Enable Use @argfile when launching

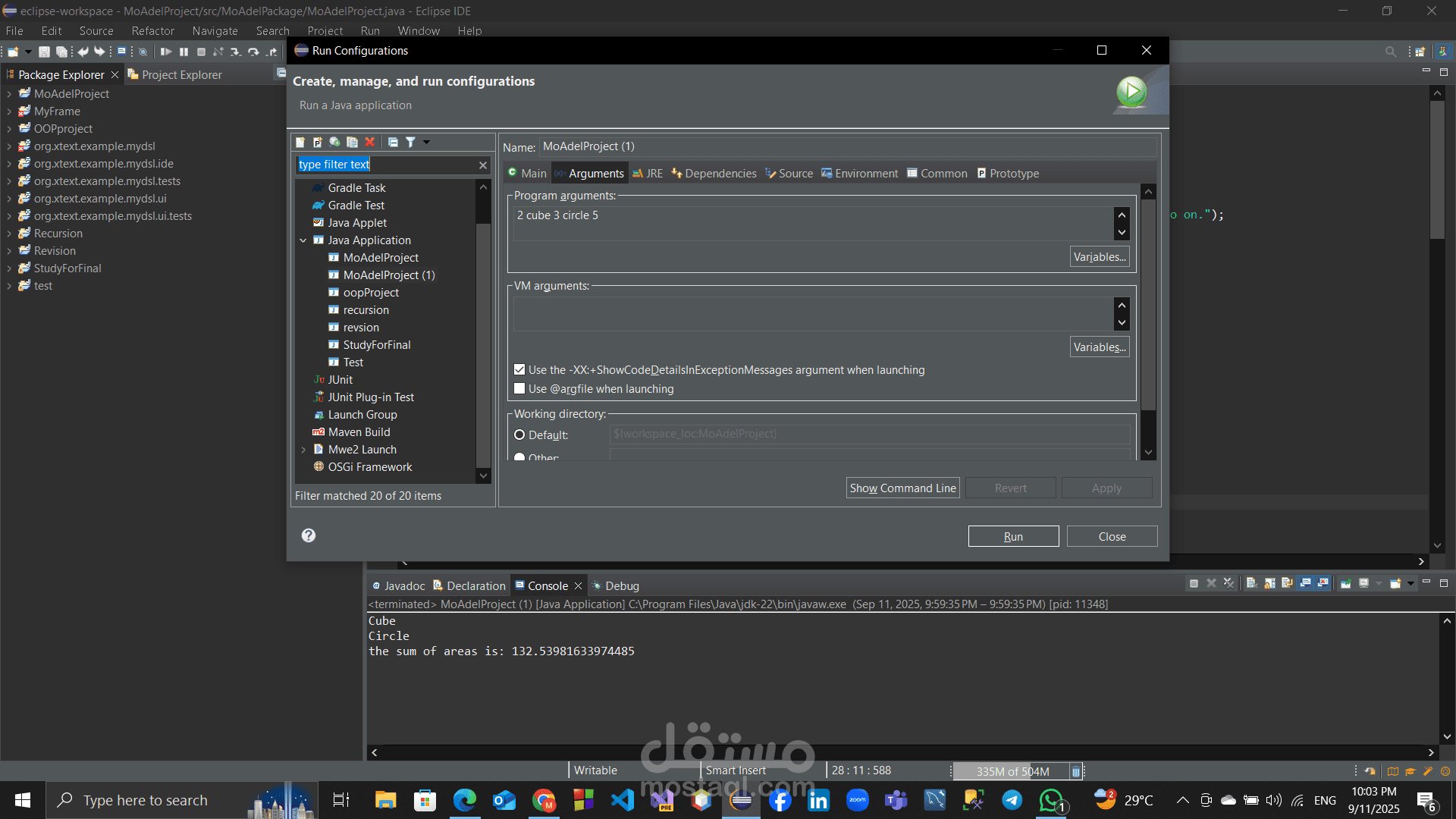tap(519, 389)
